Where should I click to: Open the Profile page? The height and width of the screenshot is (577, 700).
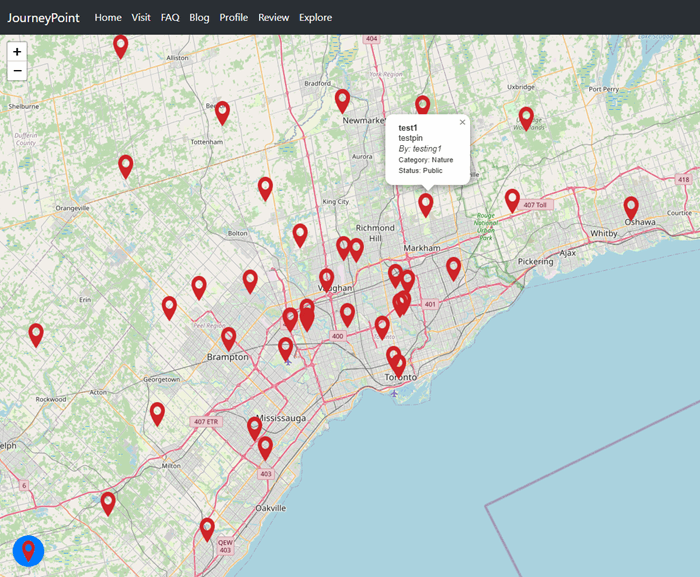tap(234, 17)
